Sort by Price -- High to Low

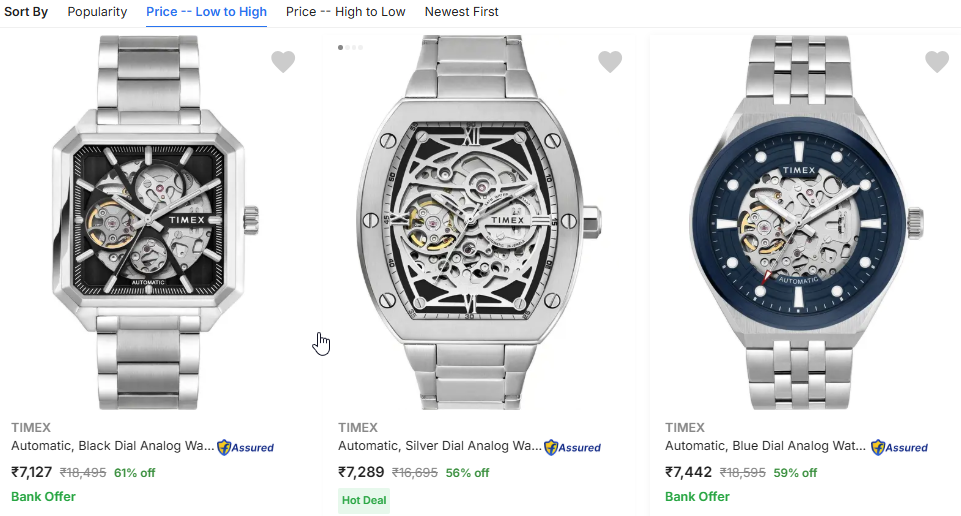[346, 12]
